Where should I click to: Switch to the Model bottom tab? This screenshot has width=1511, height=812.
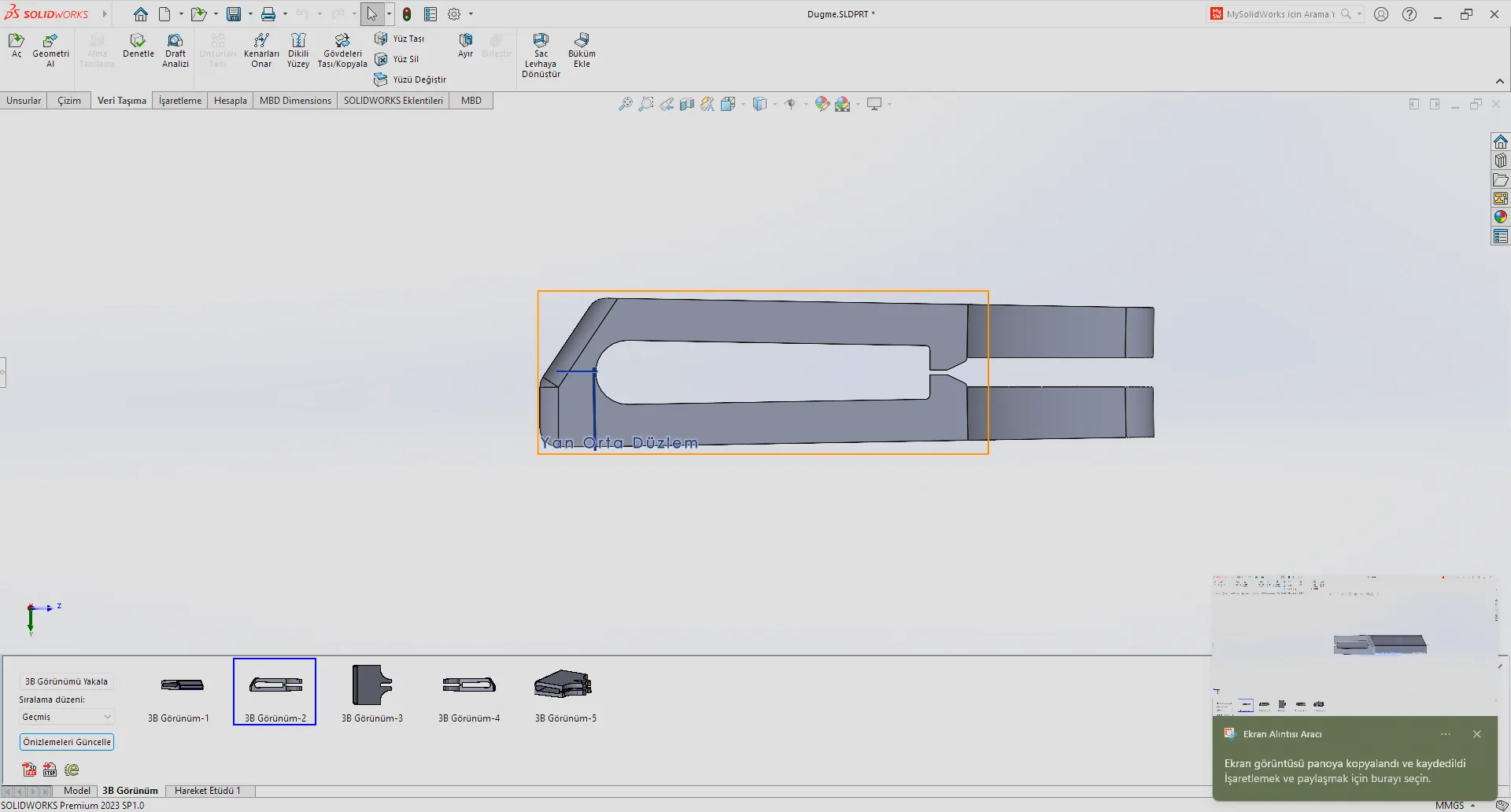coord(76,791)
